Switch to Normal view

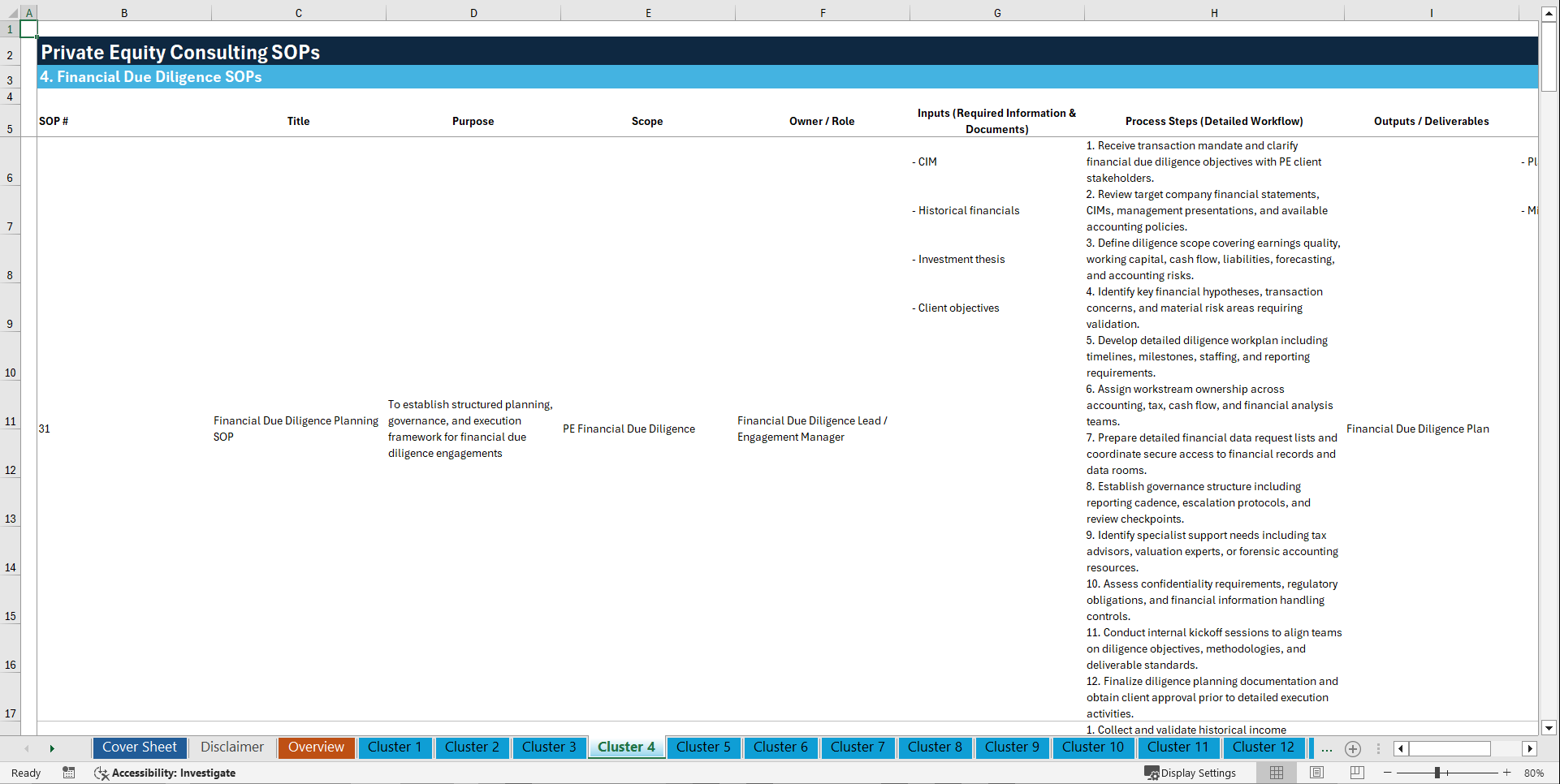[1277, 773]
